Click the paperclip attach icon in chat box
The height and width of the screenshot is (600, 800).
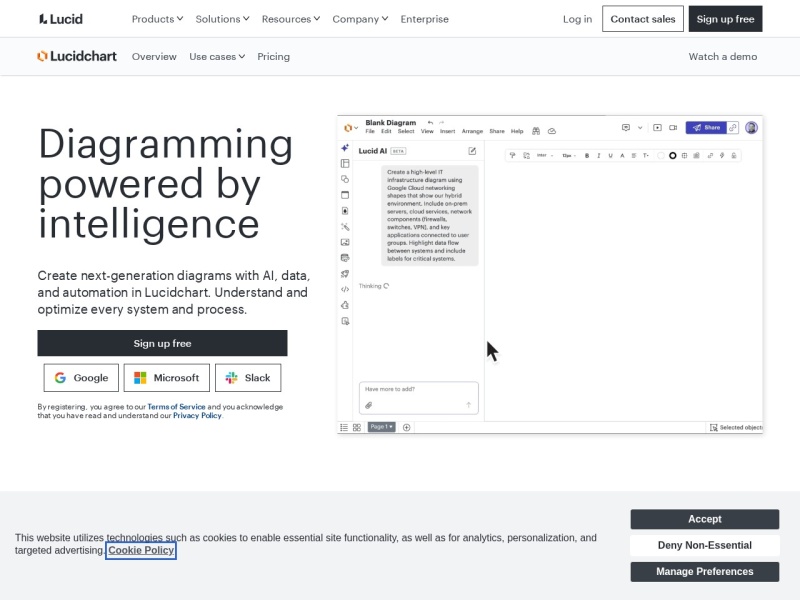pos(368,405)
